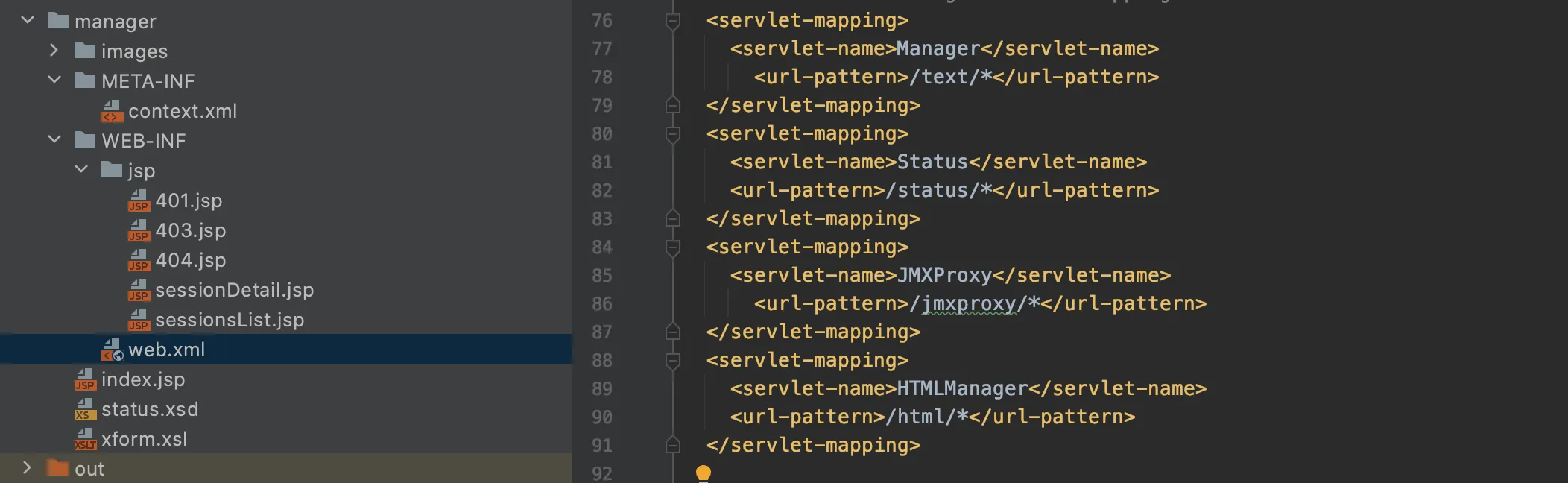Viewport: 1568px width, 483px height.
Task: Click the underlined 'jmxproxy' url pattern
Action: [968, 304]
